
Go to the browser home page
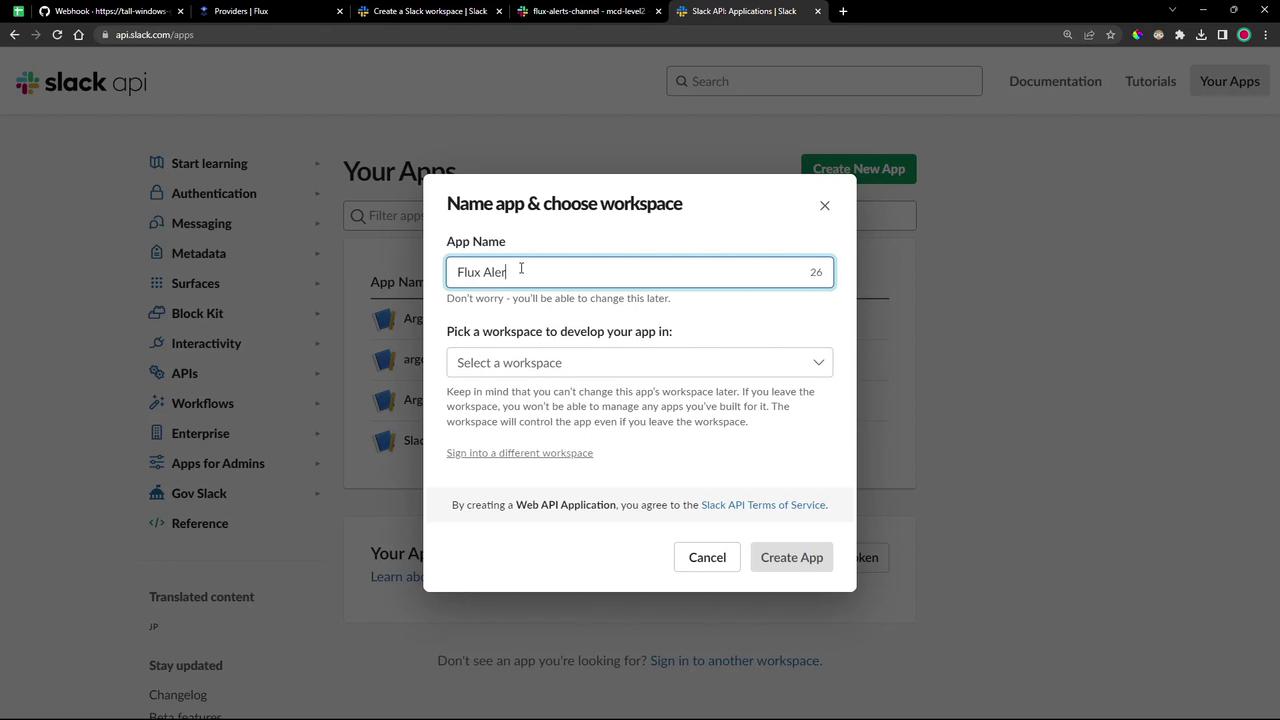point(79,35)
